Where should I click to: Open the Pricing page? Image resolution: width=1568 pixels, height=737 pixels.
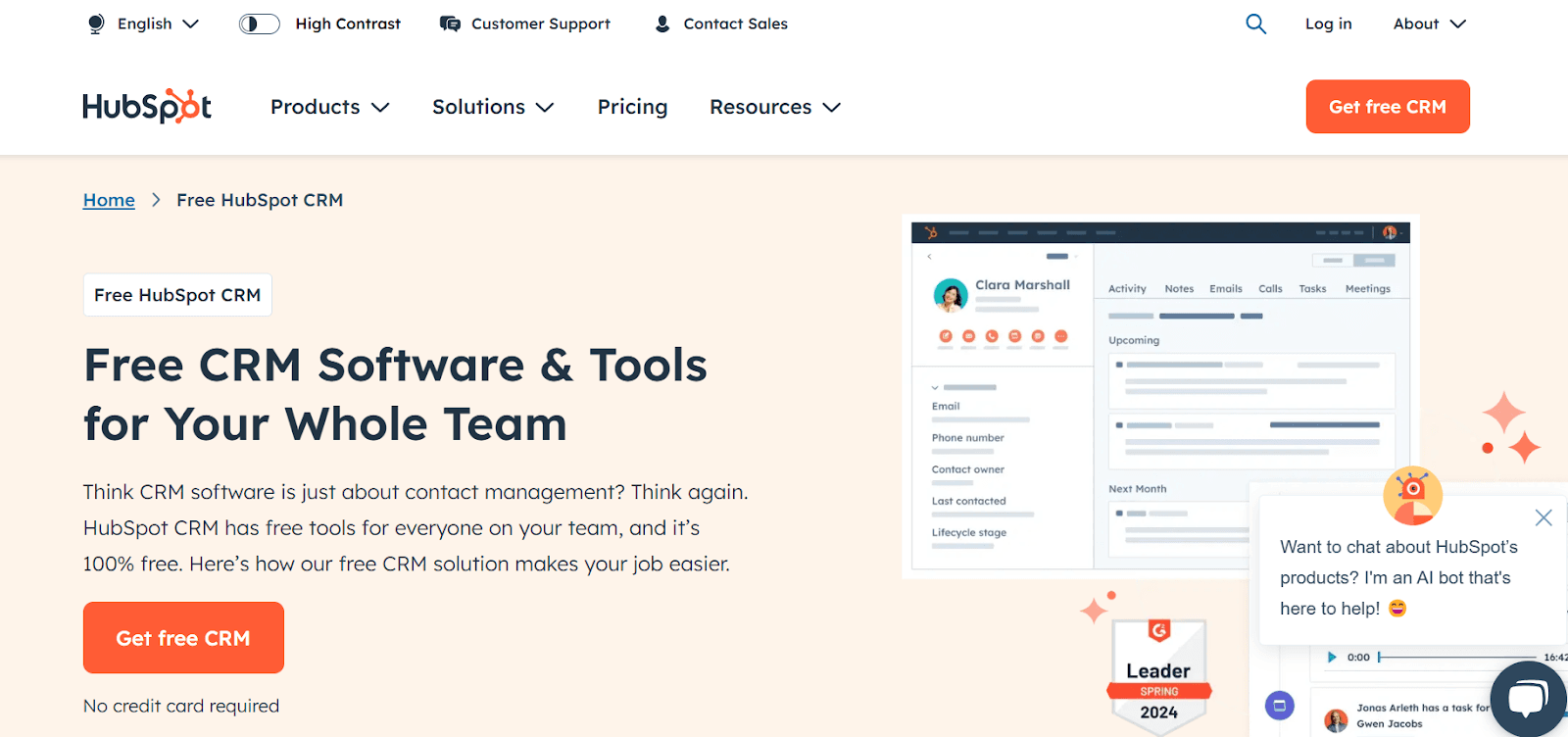(632, 107)
